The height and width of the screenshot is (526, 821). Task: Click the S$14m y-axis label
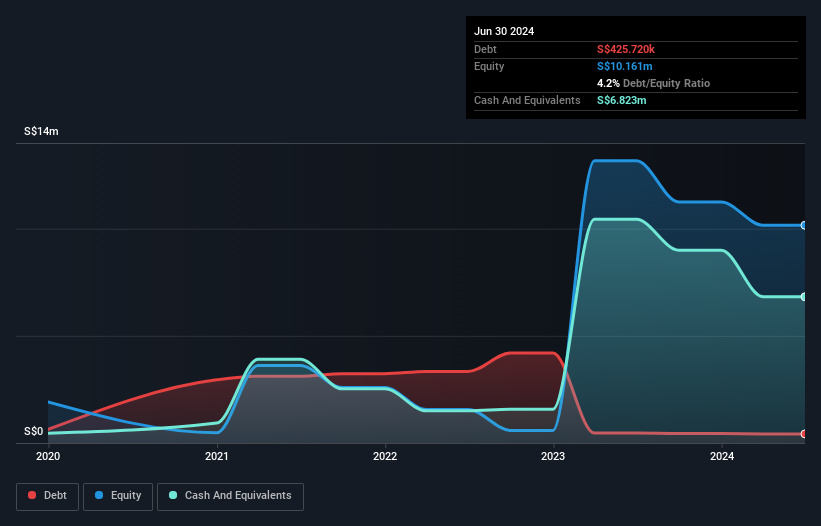(x=41, y=131)
